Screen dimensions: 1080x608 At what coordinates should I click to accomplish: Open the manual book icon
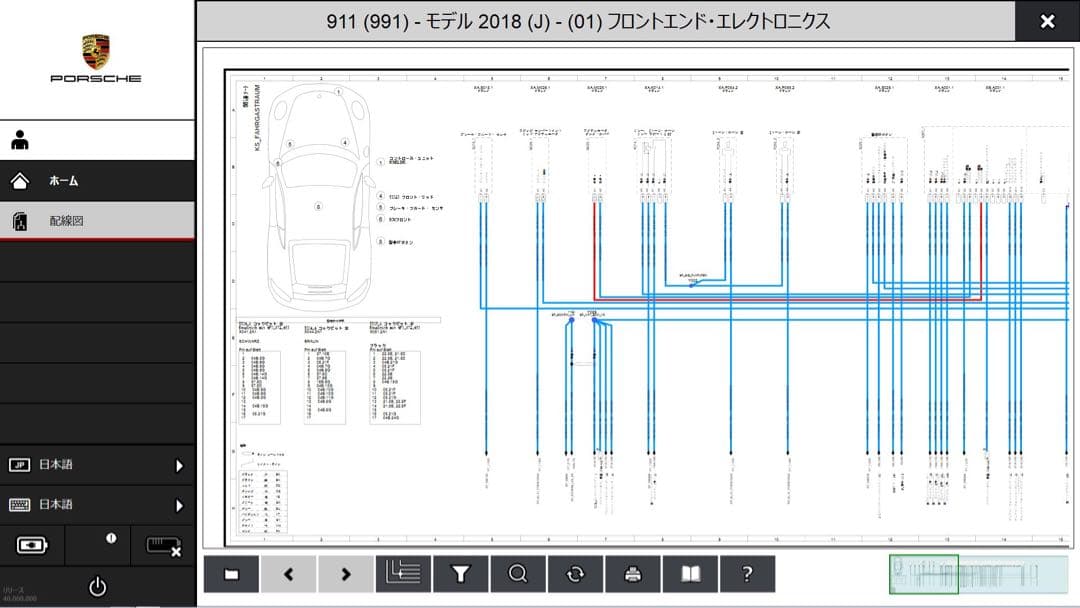[x=690, y=573]
